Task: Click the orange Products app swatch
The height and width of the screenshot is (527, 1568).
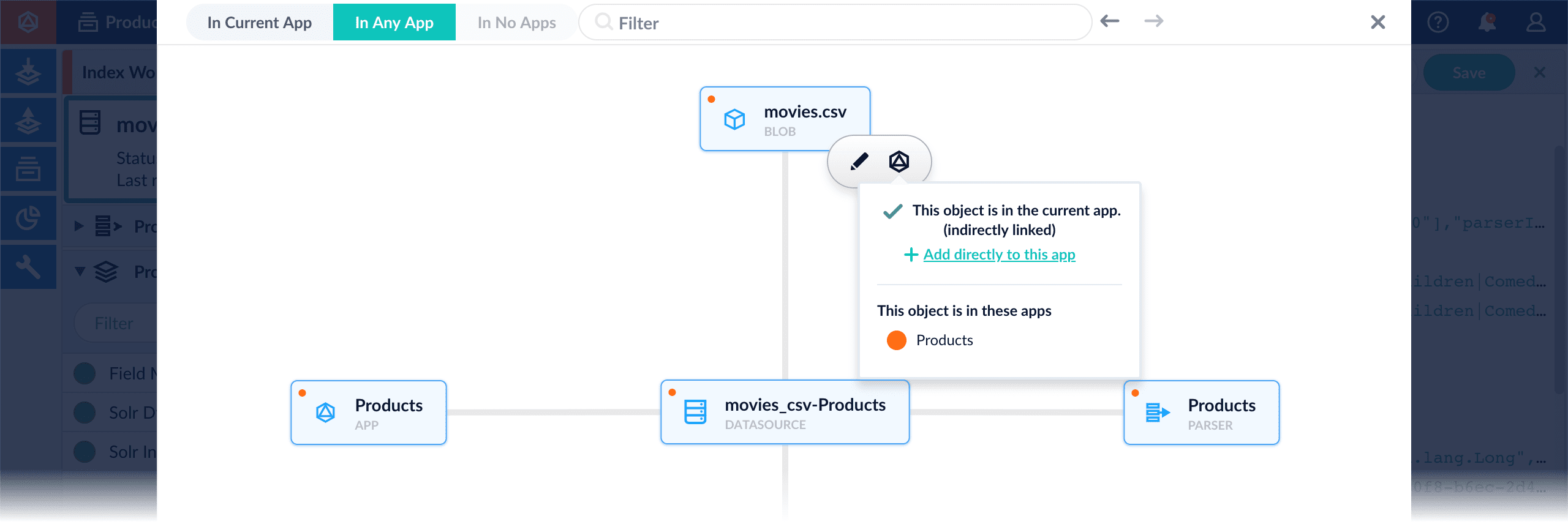Action: pos(897,340)
